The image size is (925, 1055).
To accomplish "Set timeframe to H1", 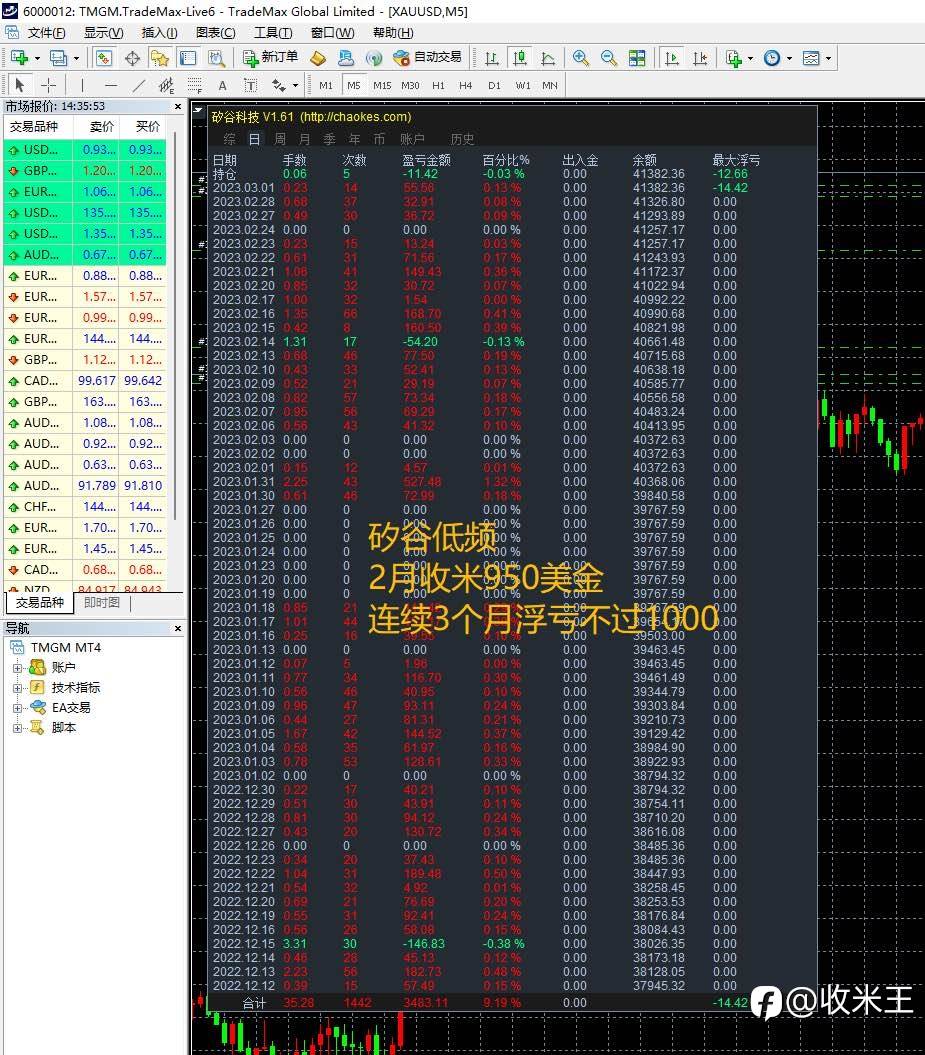I will coord(438,85).
